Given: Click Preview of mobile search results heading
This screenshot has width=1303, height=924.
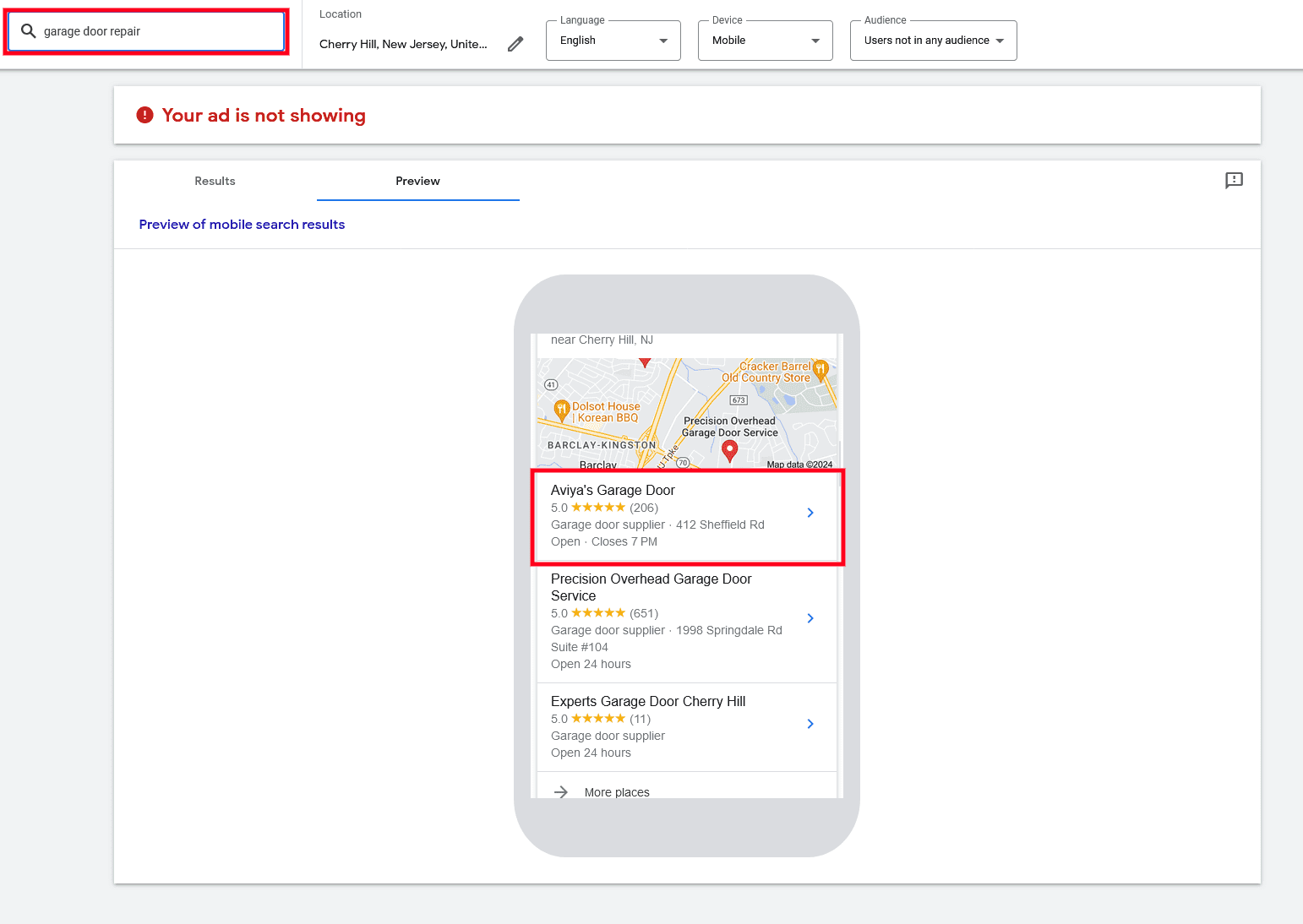Looking at the screenshot, I should 242,225.
